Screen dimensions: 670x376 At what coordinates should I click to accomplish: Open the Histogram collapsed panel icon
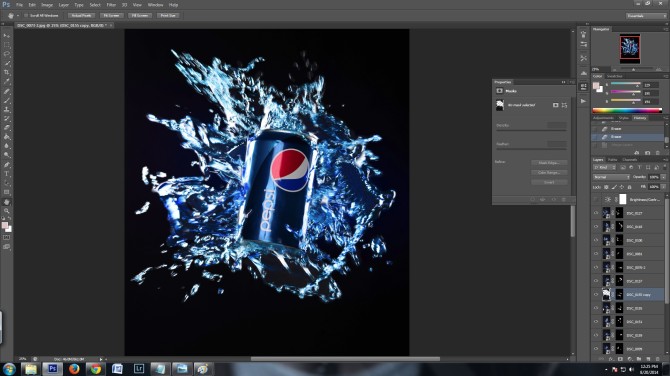[x=583, y=73]
